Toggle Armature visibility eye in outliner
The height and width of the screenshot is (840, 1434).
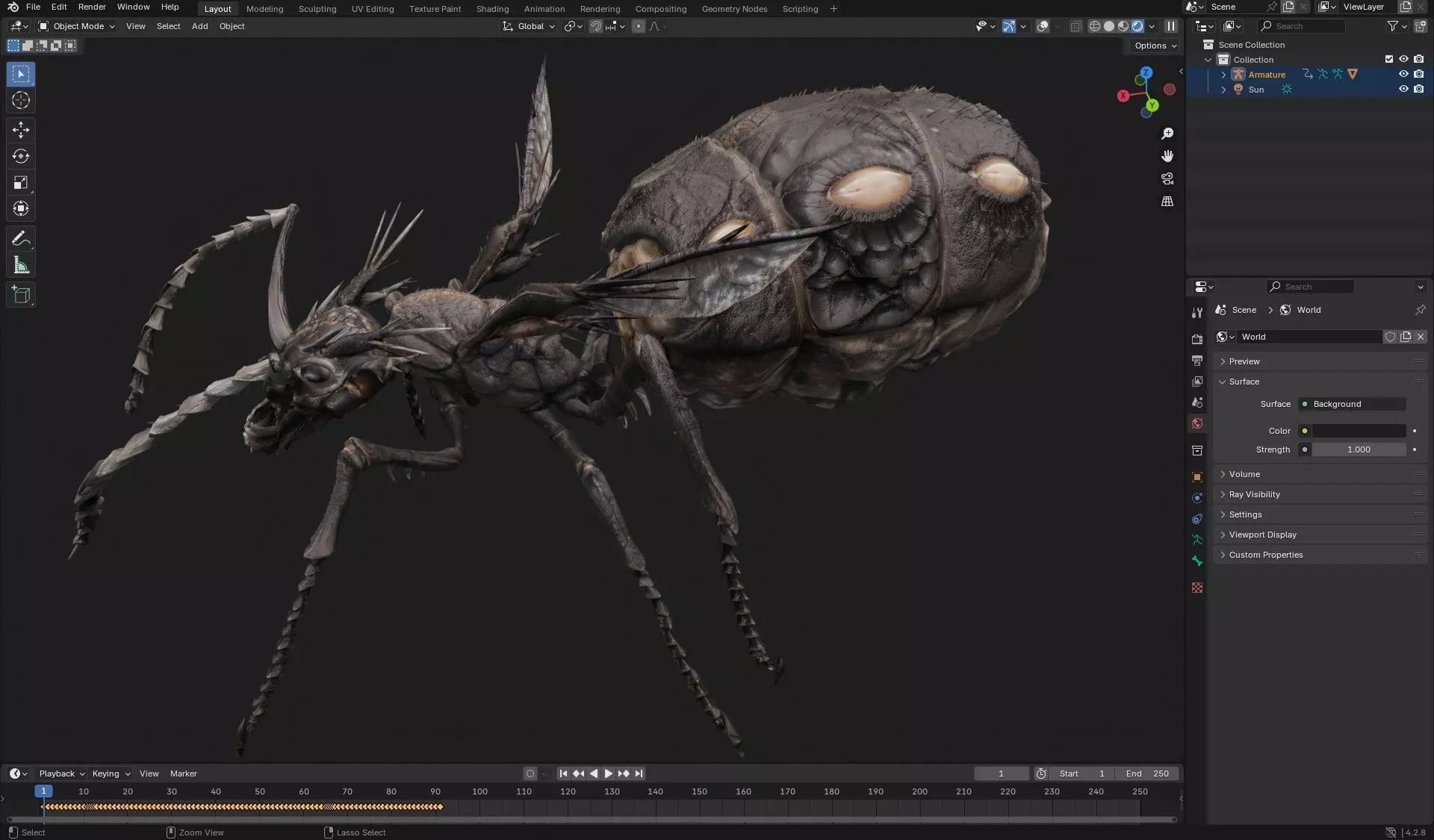(x=1403, y=74)
